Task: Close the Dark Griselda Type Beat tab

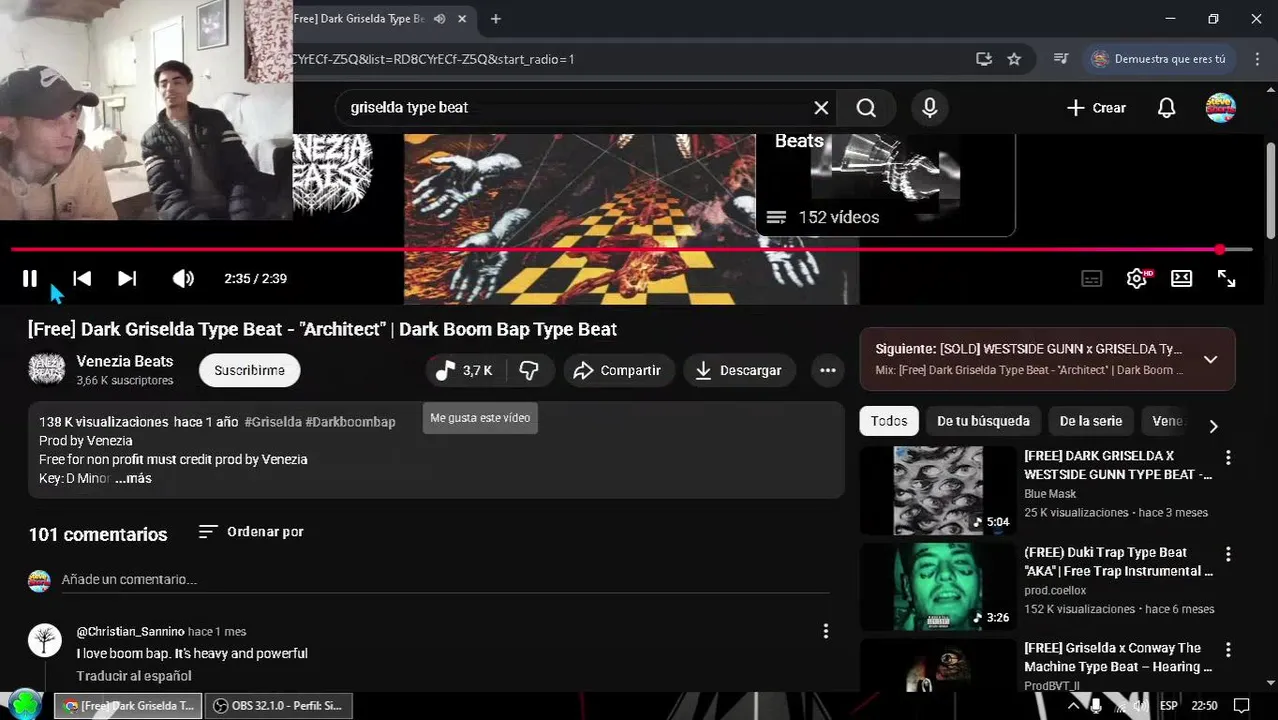Action: [x=462, y=19]
